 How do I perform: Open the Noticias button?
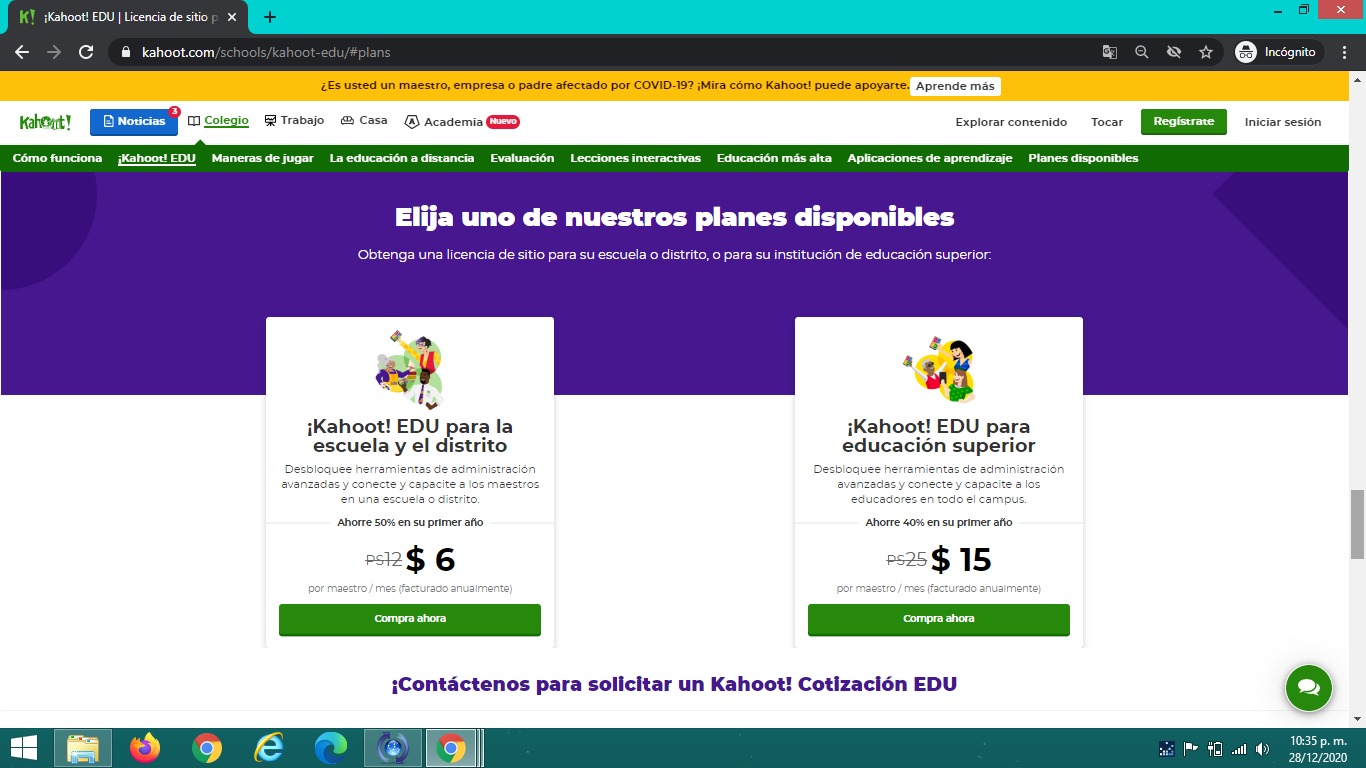pyautogui.click(x=134, y=122)
